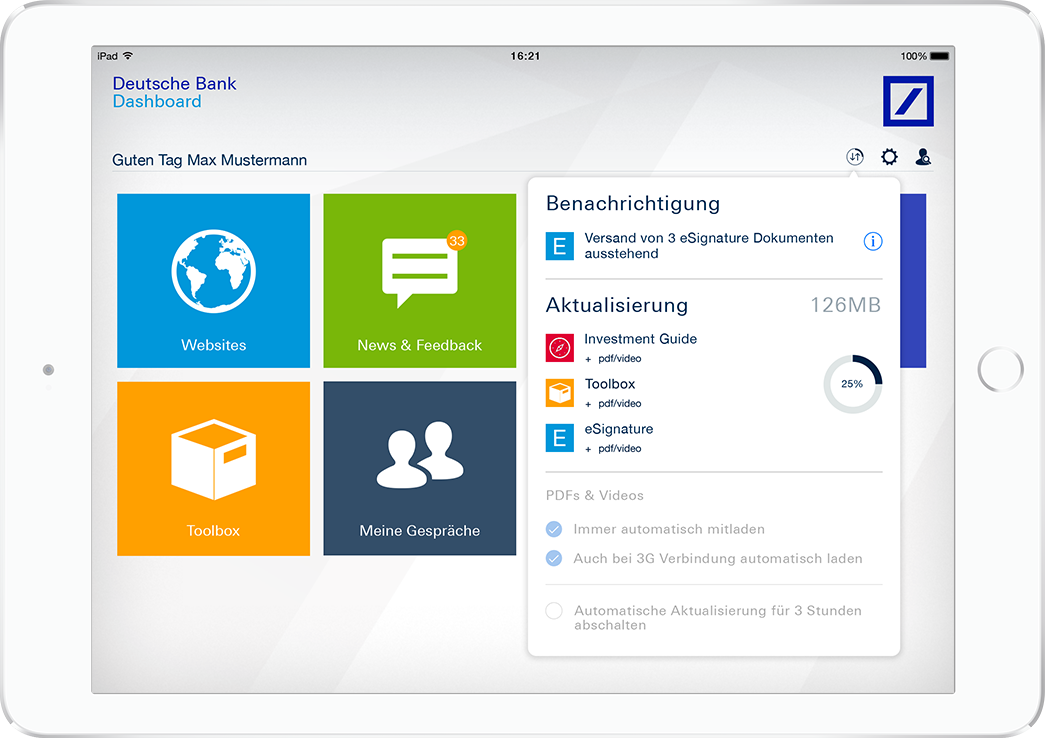1045x738 pixels.
Task: Tap the Toolbox icon in Aktualisierung list
Action: [560, 393]
